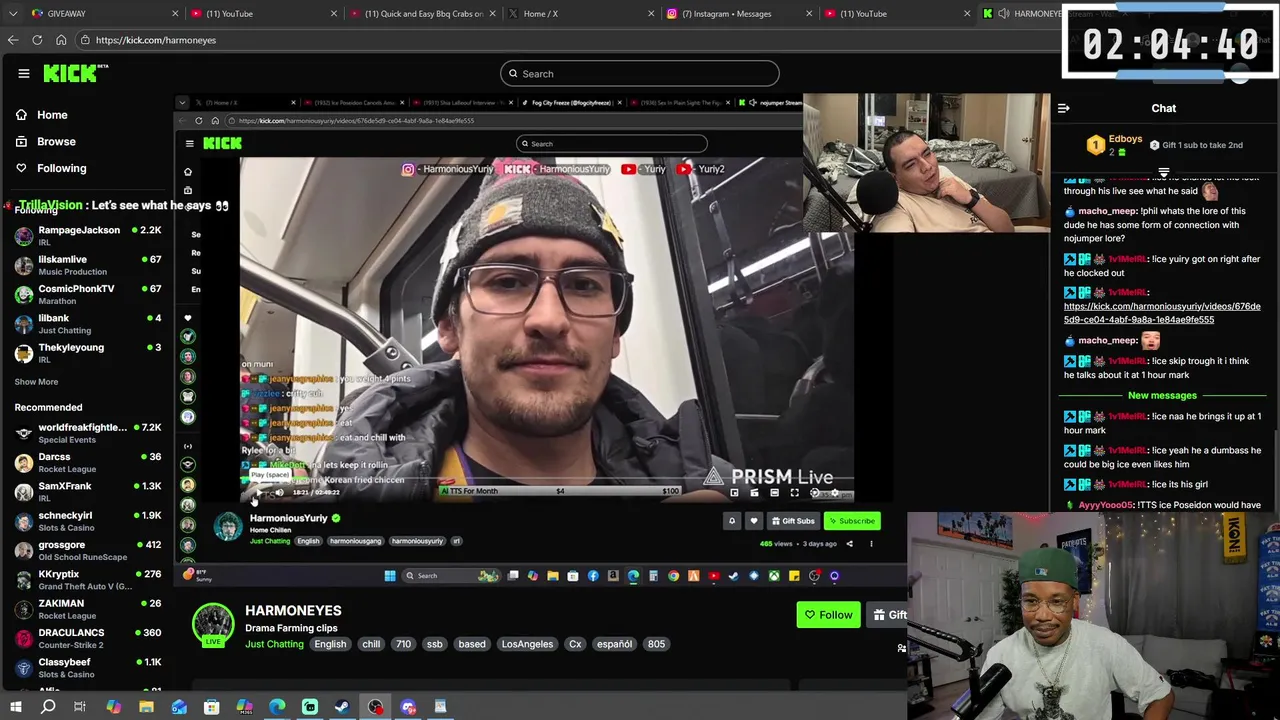1280x720 pixels.
Task: Close the GIVEAWAY browser tab
Action: (x=175, y=13)
